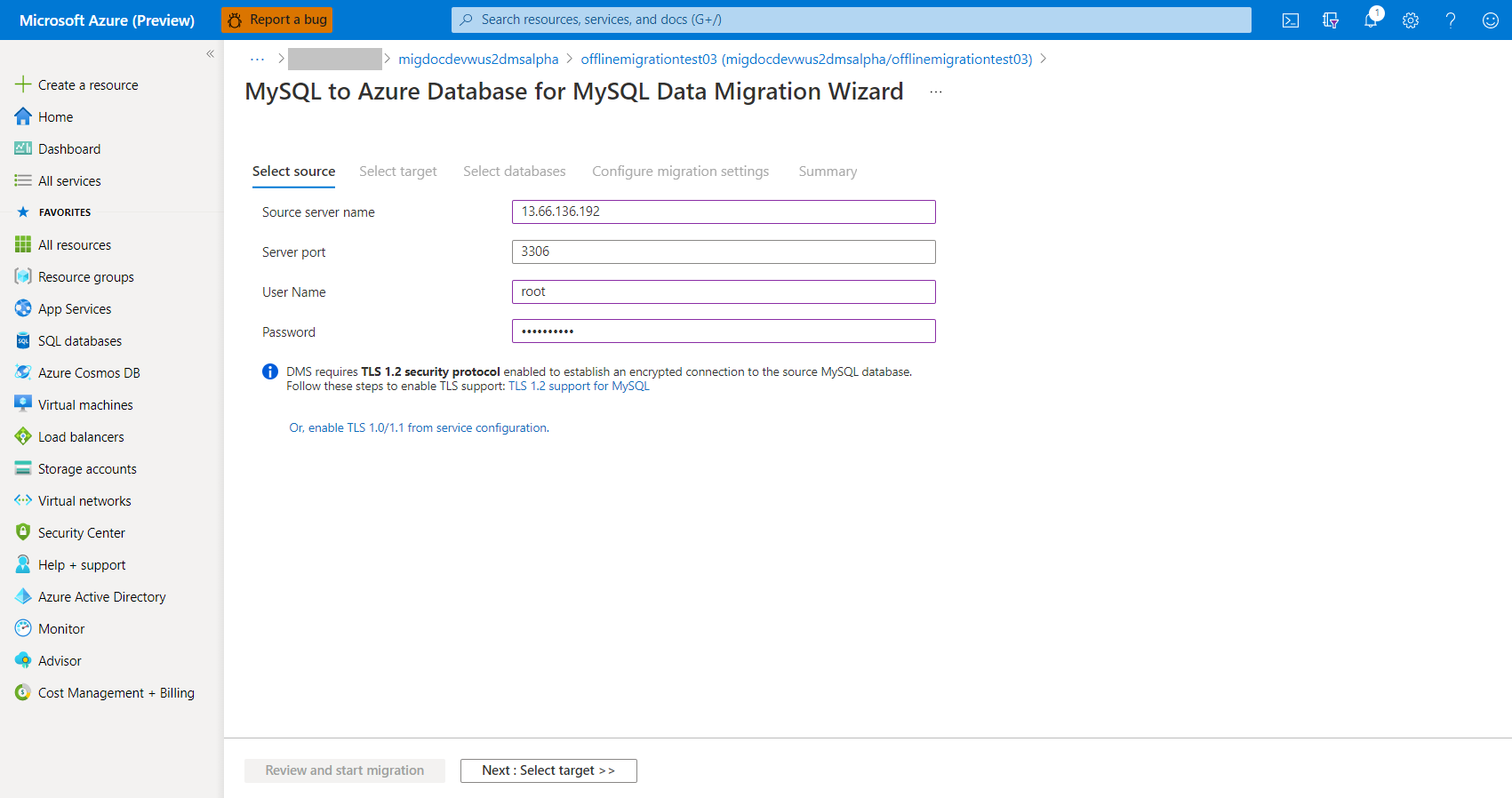Switch to the Select target tab

[x=398, y=172]
